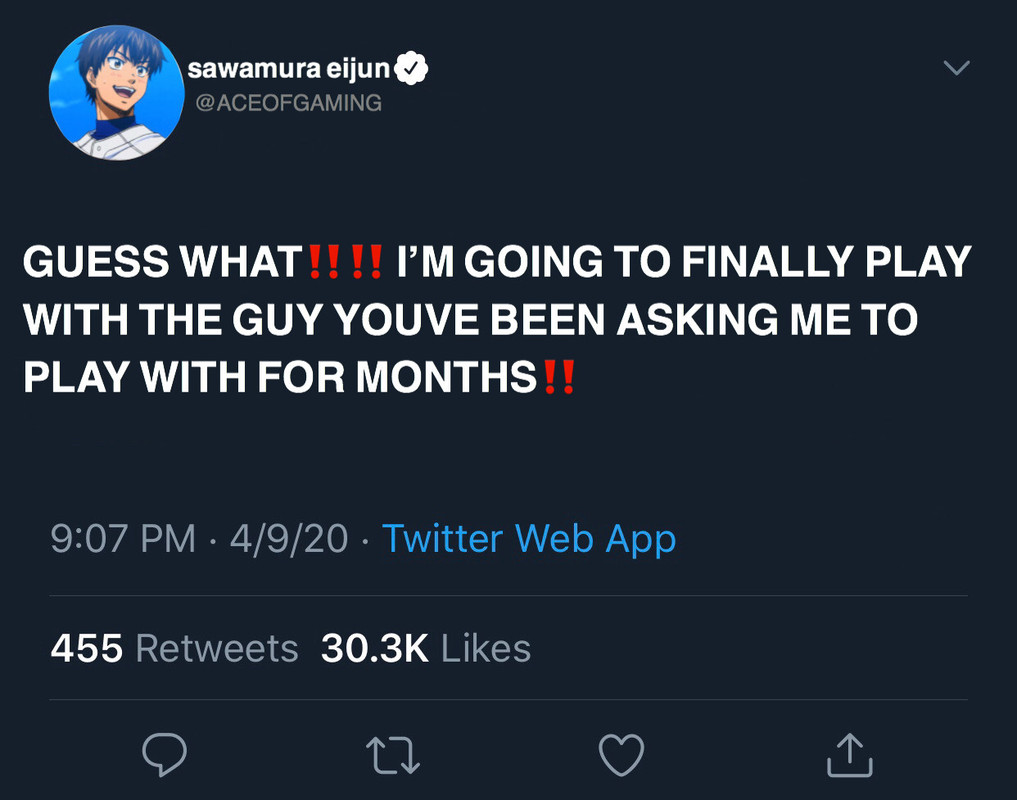Click the verified checkmark badge

413,69
